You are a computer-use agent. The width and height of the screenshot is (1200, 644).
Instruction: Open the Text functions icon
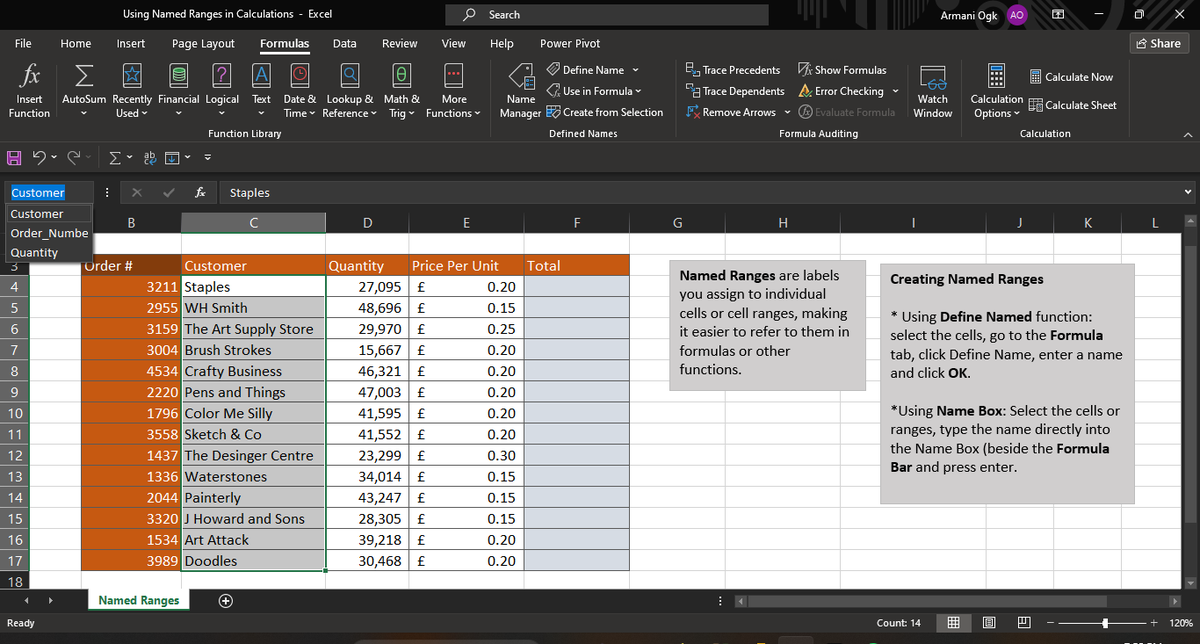click(261, 75)
